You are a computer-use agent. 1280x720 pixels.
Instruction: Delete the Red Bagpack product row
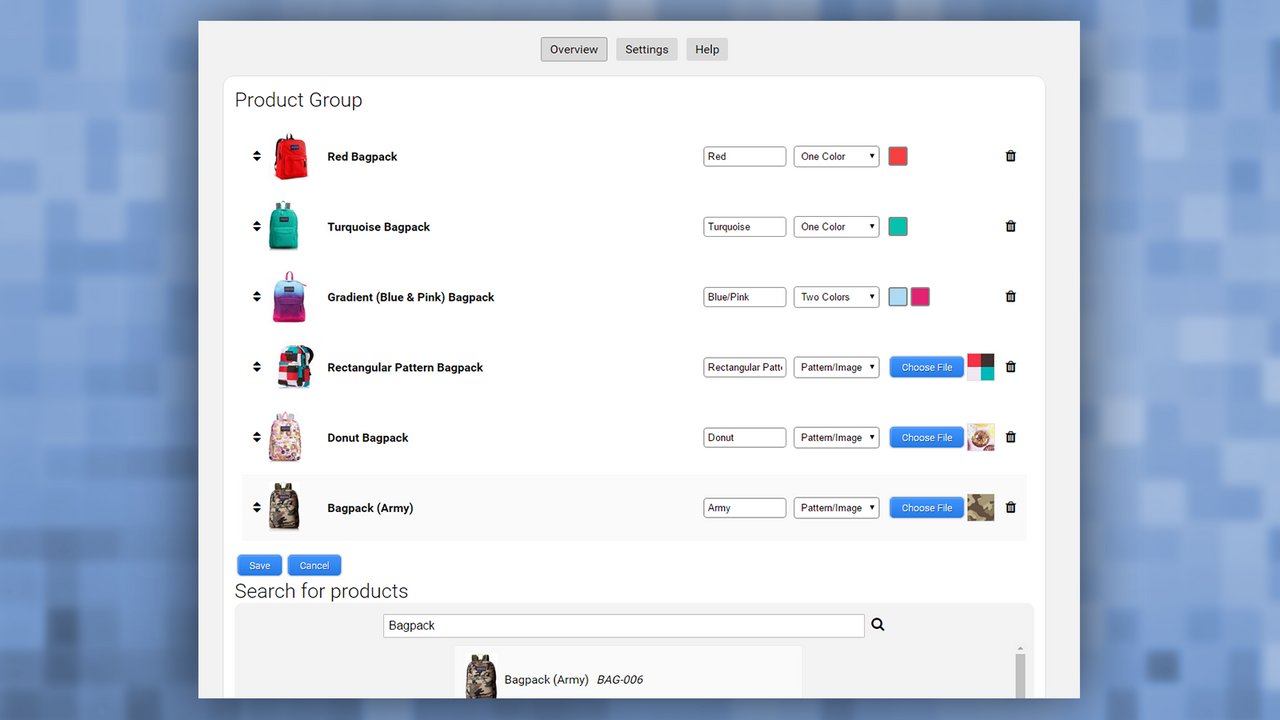tap(1010, 156)
